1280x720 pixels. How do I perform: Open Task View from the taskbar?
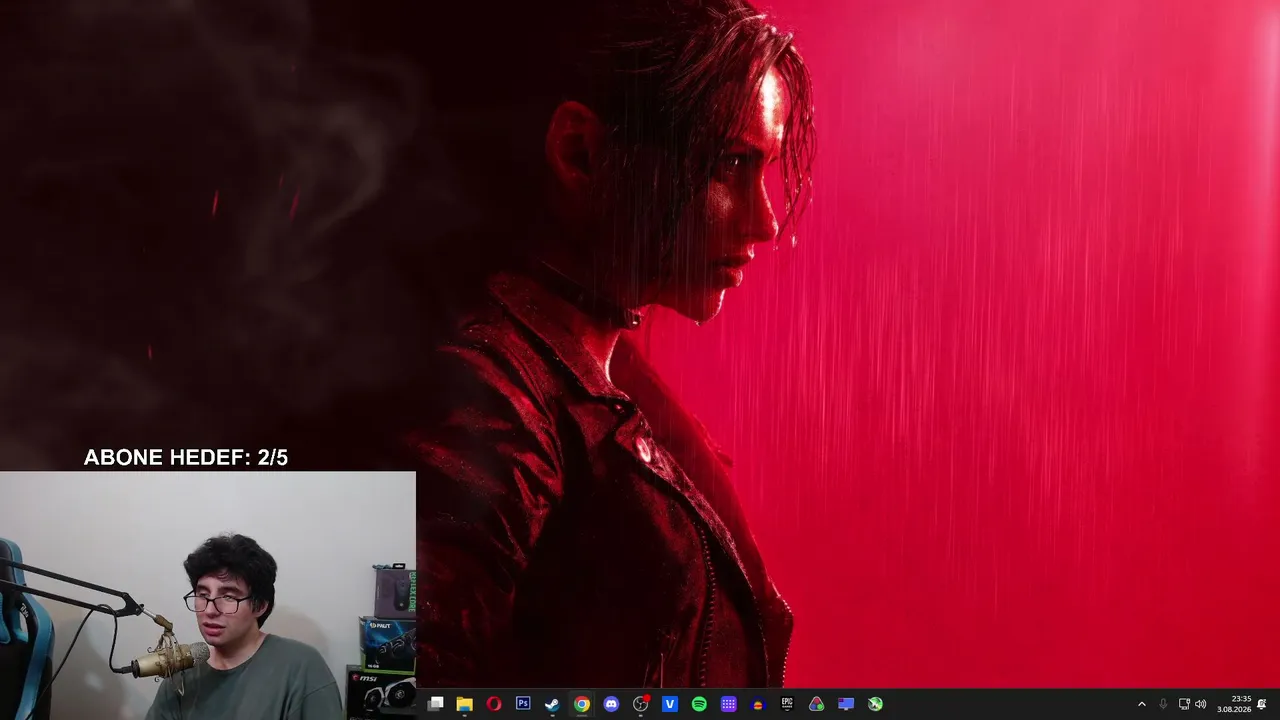436,704
